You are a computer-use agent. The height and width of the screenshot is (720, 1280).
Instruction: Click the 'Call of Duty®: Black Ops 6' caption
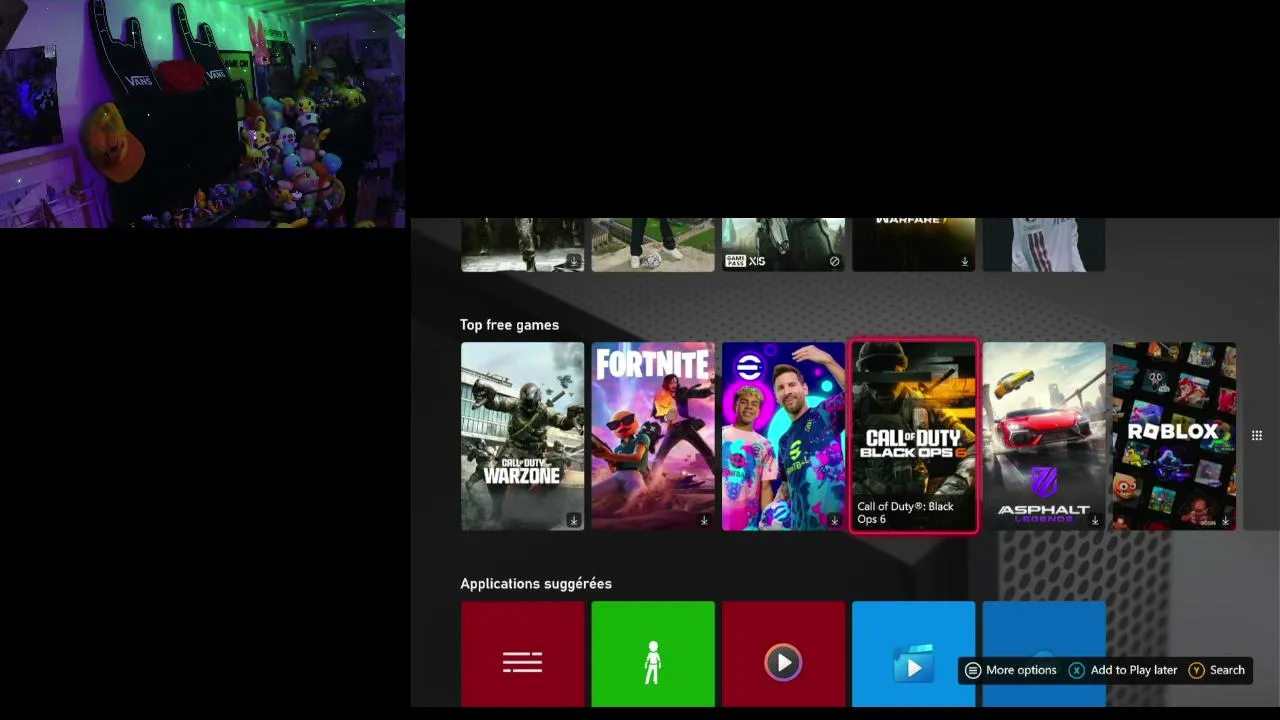(905, 513)
